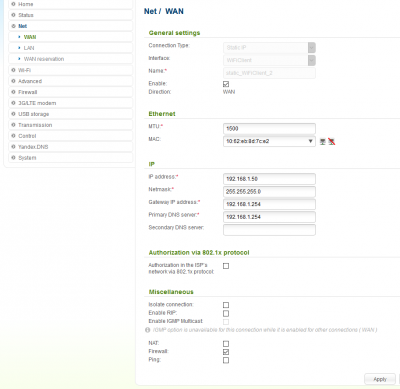Click the General settings section heading
This screenshot has height=389, width=400.
(x=174, y=33)
